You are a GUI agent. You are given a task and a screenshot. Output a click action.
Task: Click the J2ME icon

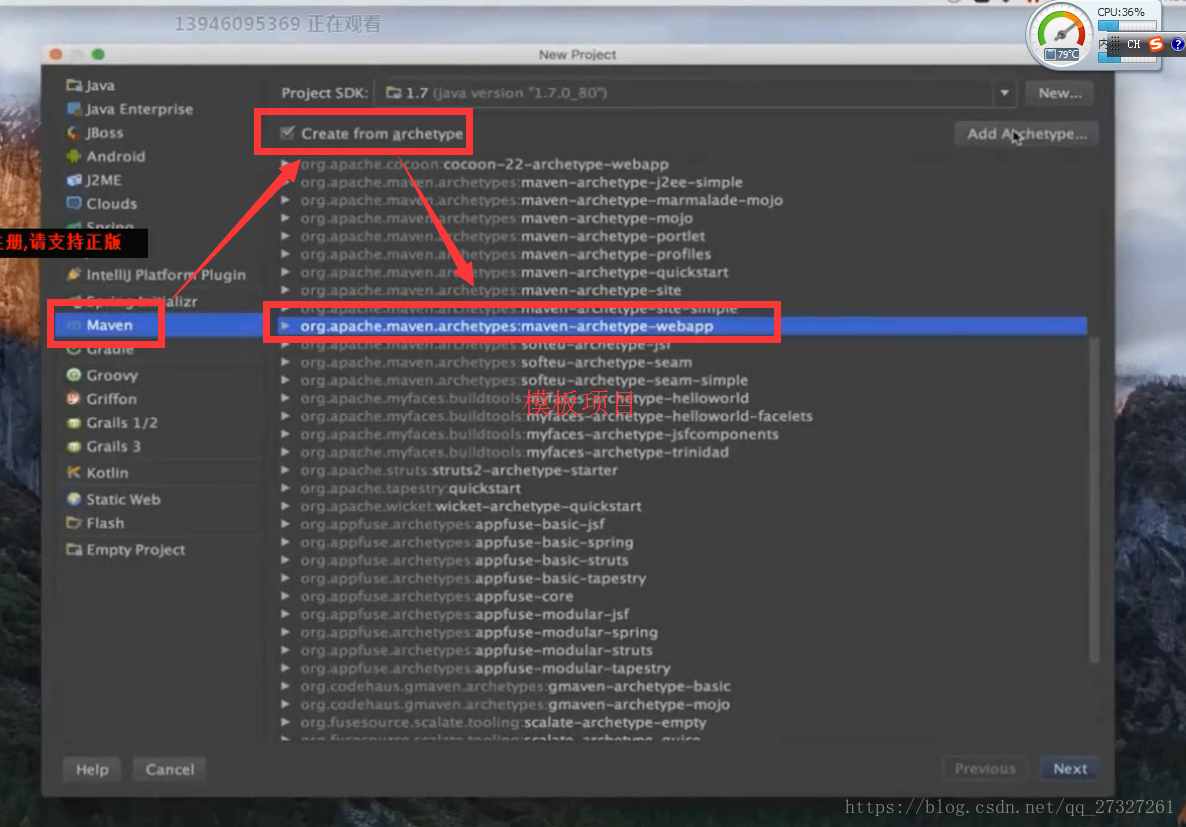[x=74, y=180]
